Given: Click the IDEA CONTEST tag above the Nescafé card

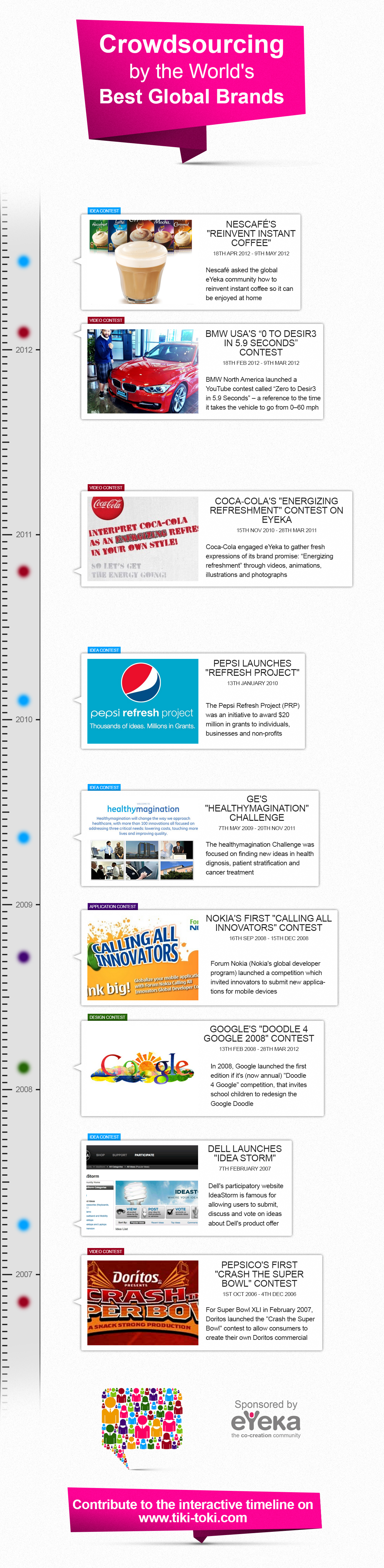Looking at the screenshot, I should (x=104, y=211).
